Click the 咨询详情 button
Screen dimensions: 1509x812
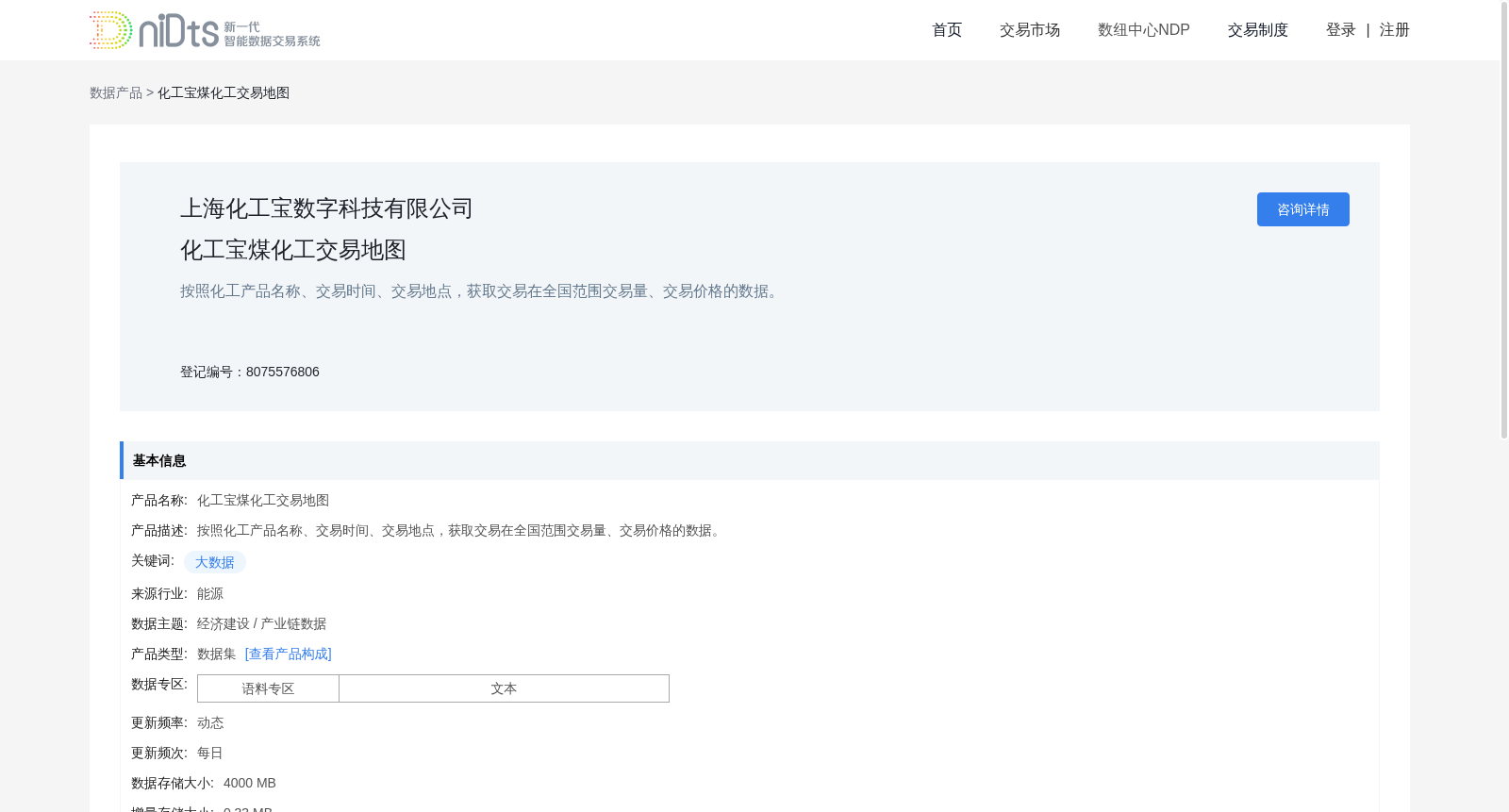(x=1303, y=209)
